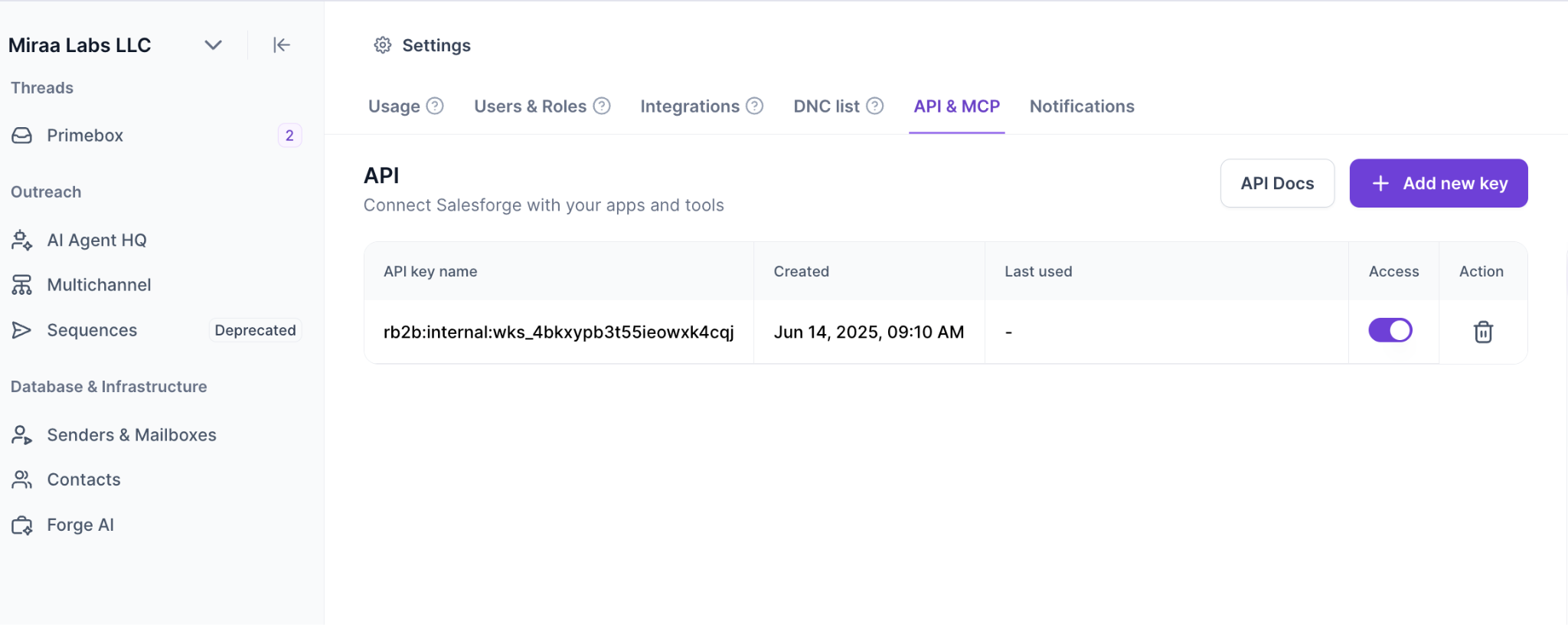
Task: Disable access for the rb2b API key
Action: point(1390,330)
